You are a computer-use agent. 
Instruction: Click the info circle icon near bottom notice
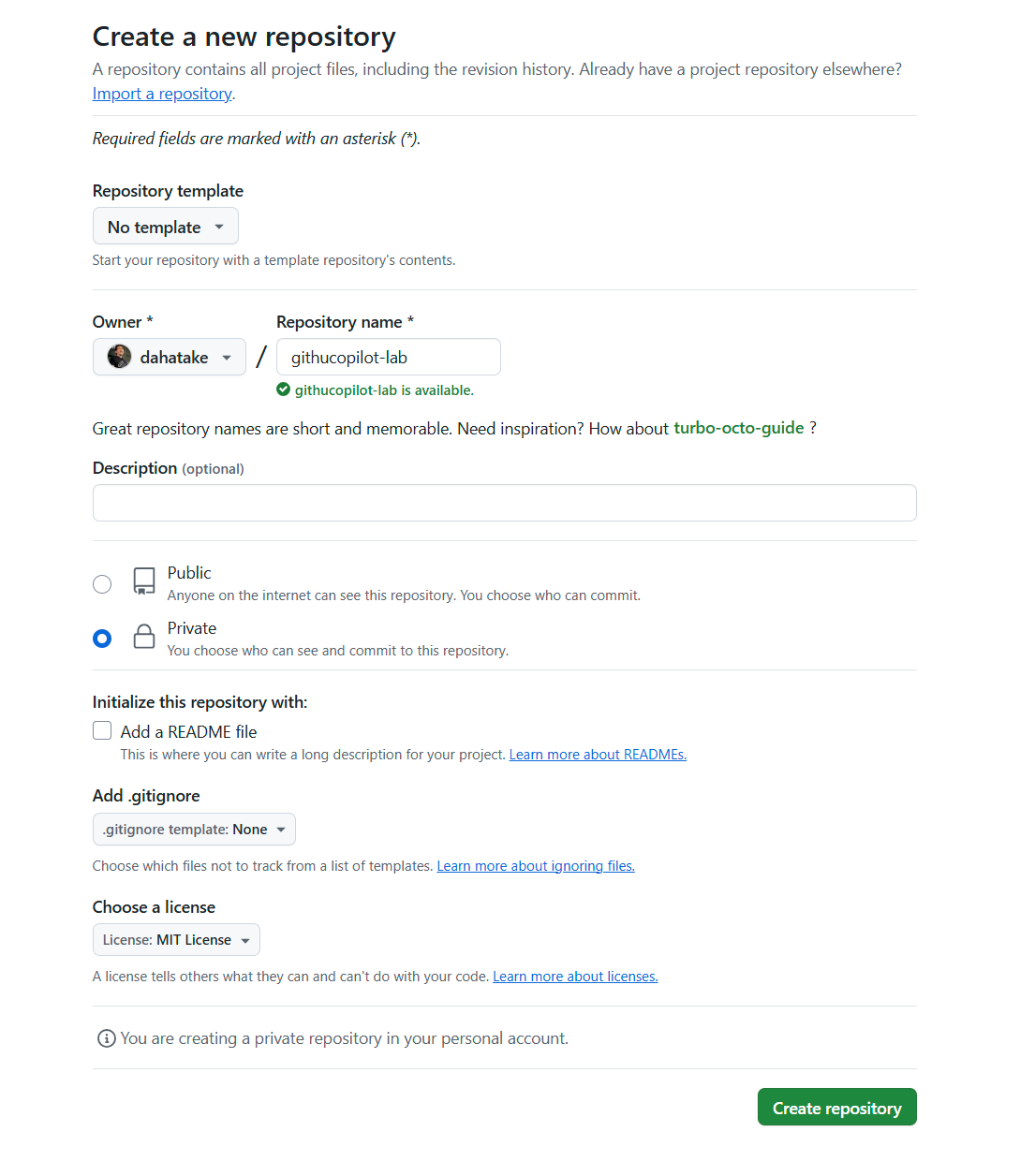(106, 1037)
